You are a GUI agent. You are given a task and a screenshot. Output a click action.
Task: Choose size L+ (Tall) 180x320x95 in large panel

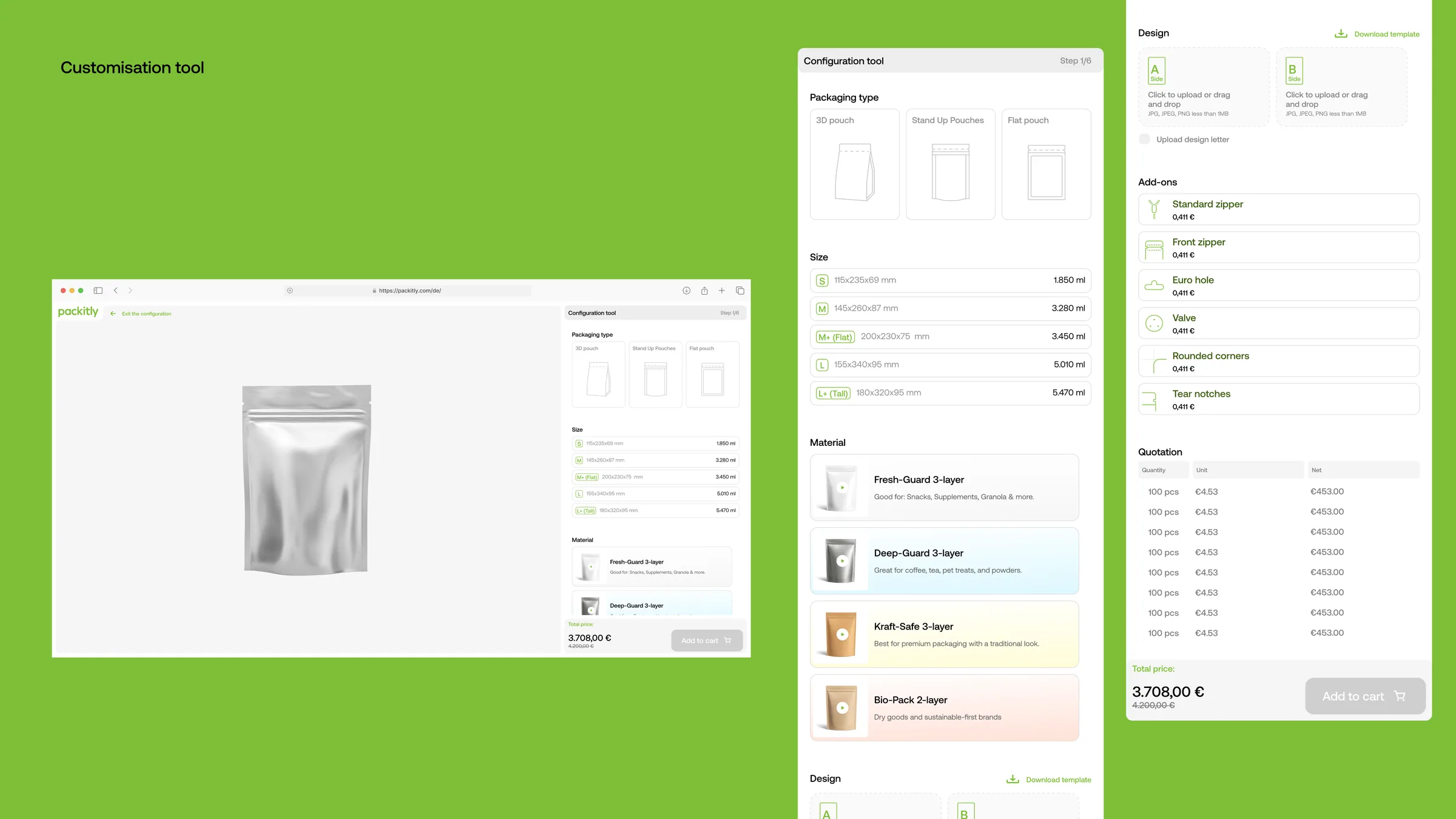coord(950,393)
